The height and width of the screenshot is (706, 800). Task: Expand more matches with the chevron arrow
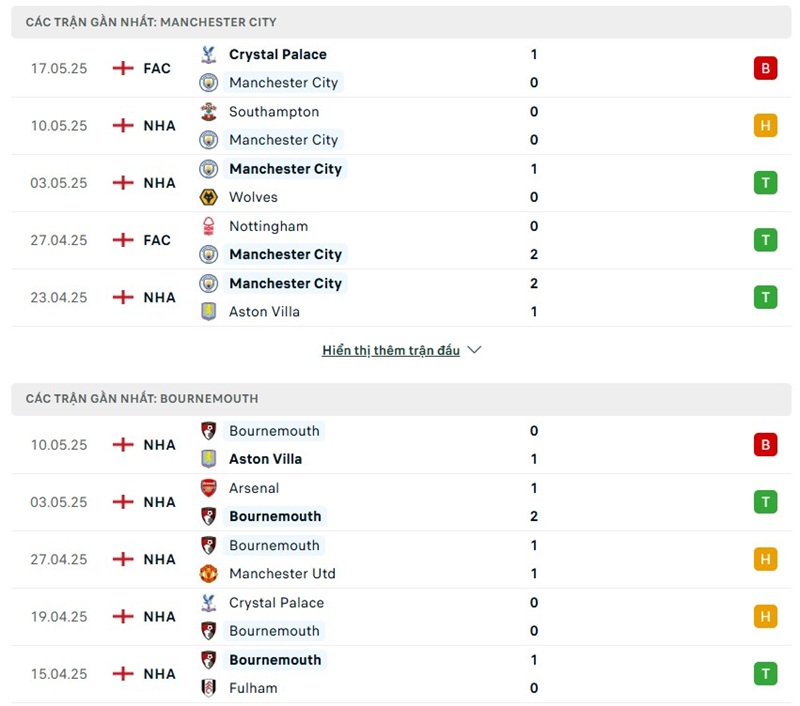pyautogui.click(x=474, y=351)
